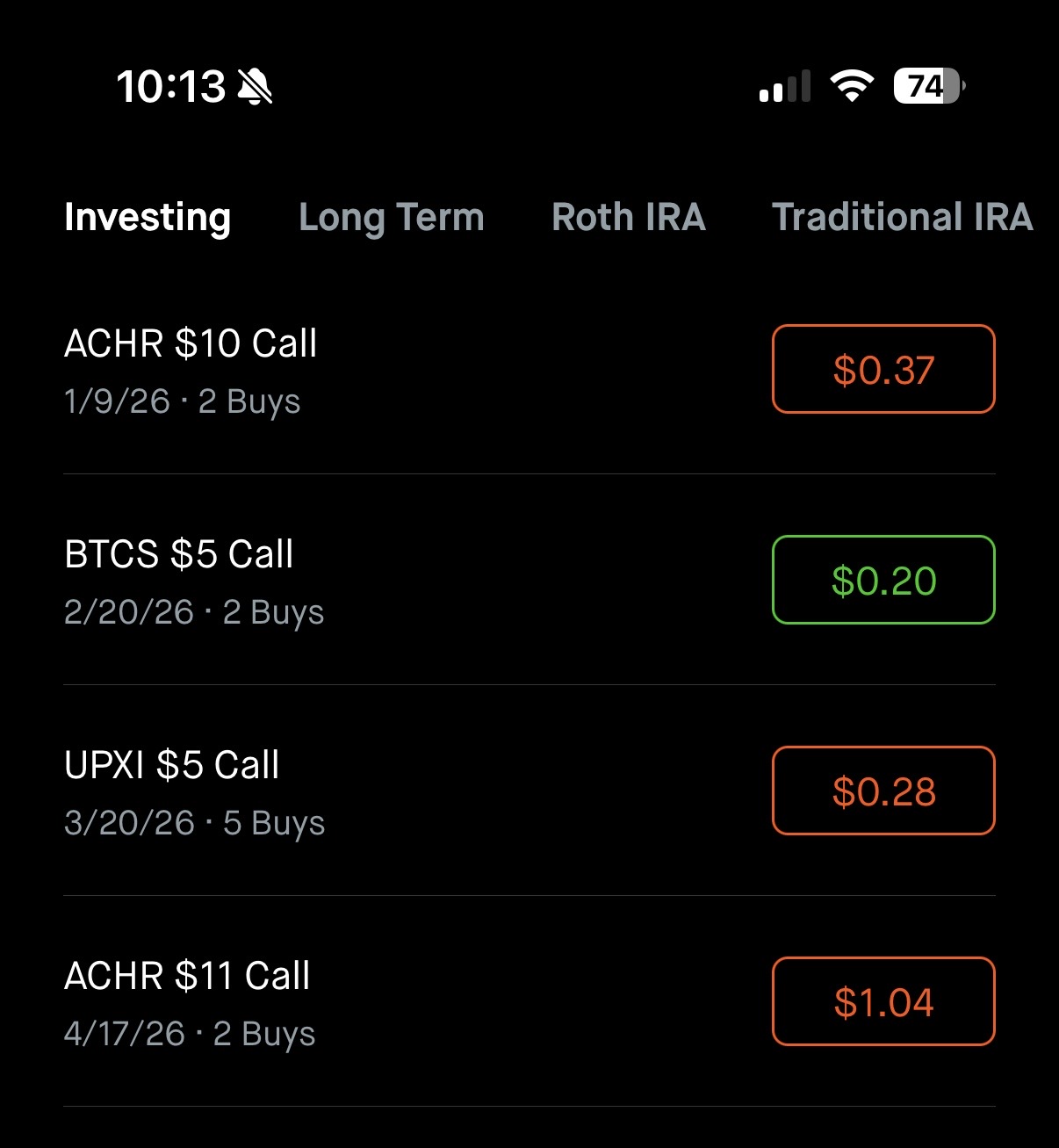Open the ACHR $11 Call position
Screen dimensions: 1059x1148
pos(187,976)
